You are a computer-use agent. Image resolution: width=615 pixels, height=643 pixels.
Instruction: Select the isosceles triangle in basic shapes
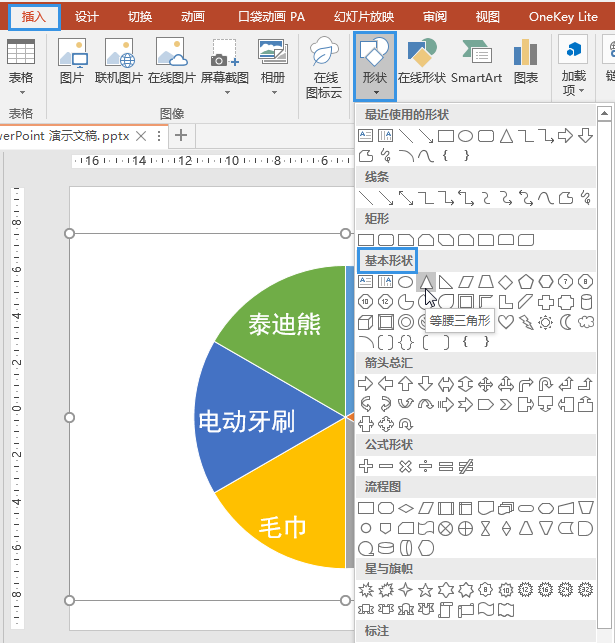[426, 282]
